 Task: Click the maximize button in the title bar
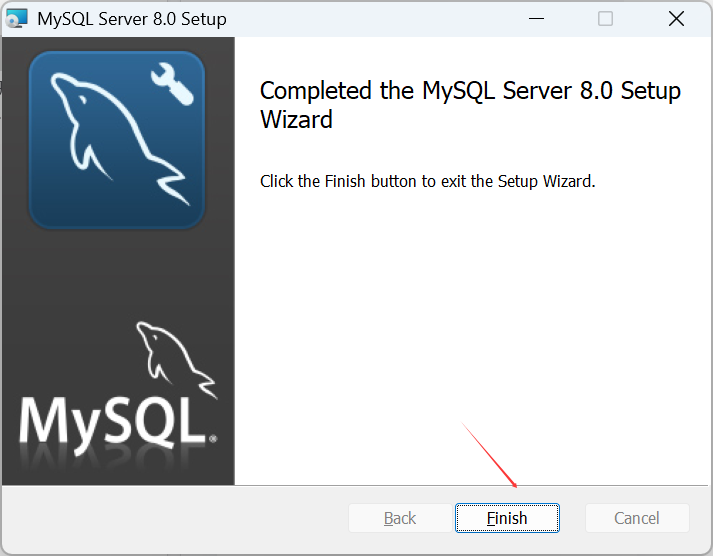[x=605, y=19]
